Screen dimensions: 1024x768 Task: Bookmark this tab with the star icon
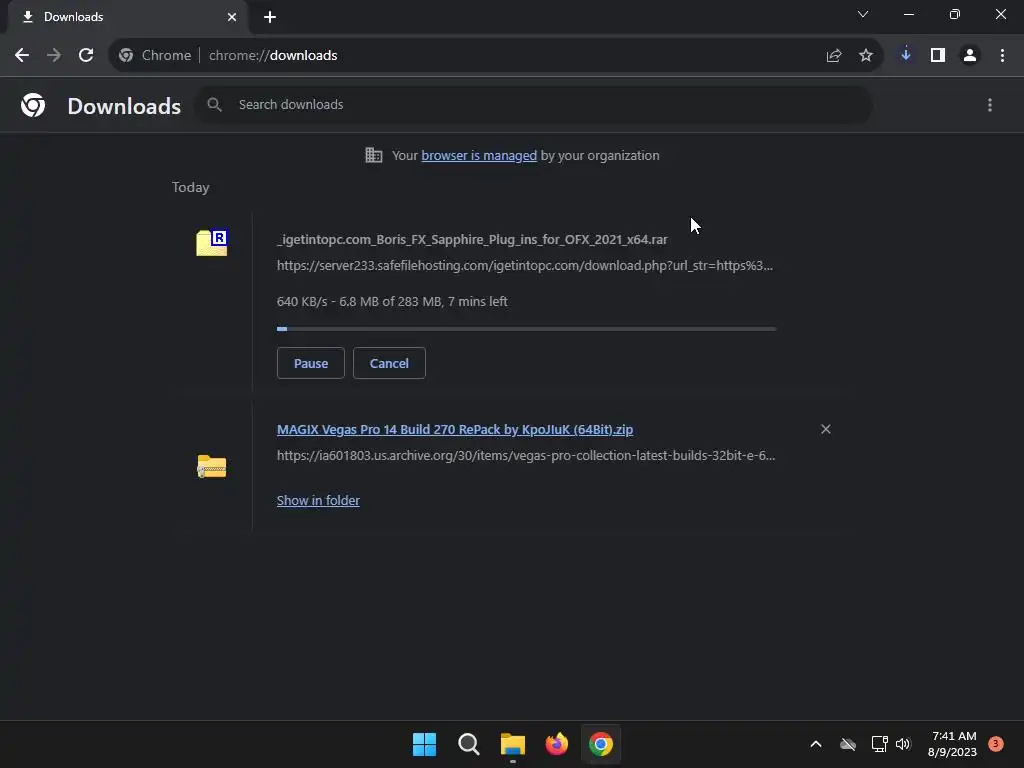click(866, 56)
